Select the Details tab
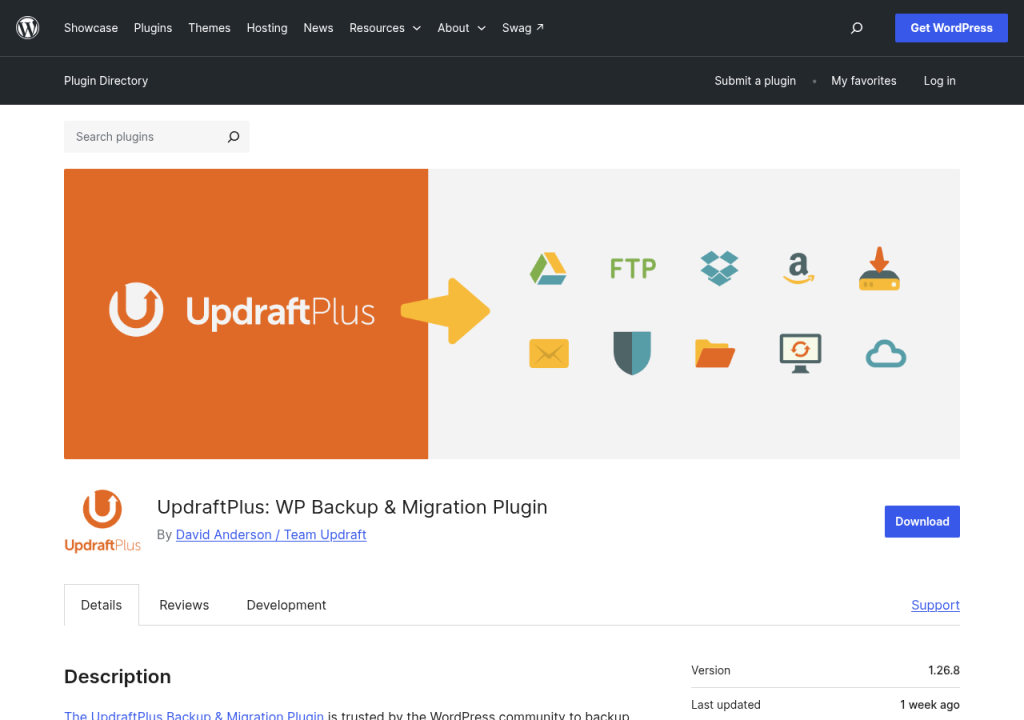The width and height of the screenshot is (1024, 720). pyautogui.click(x=101, y=605)
